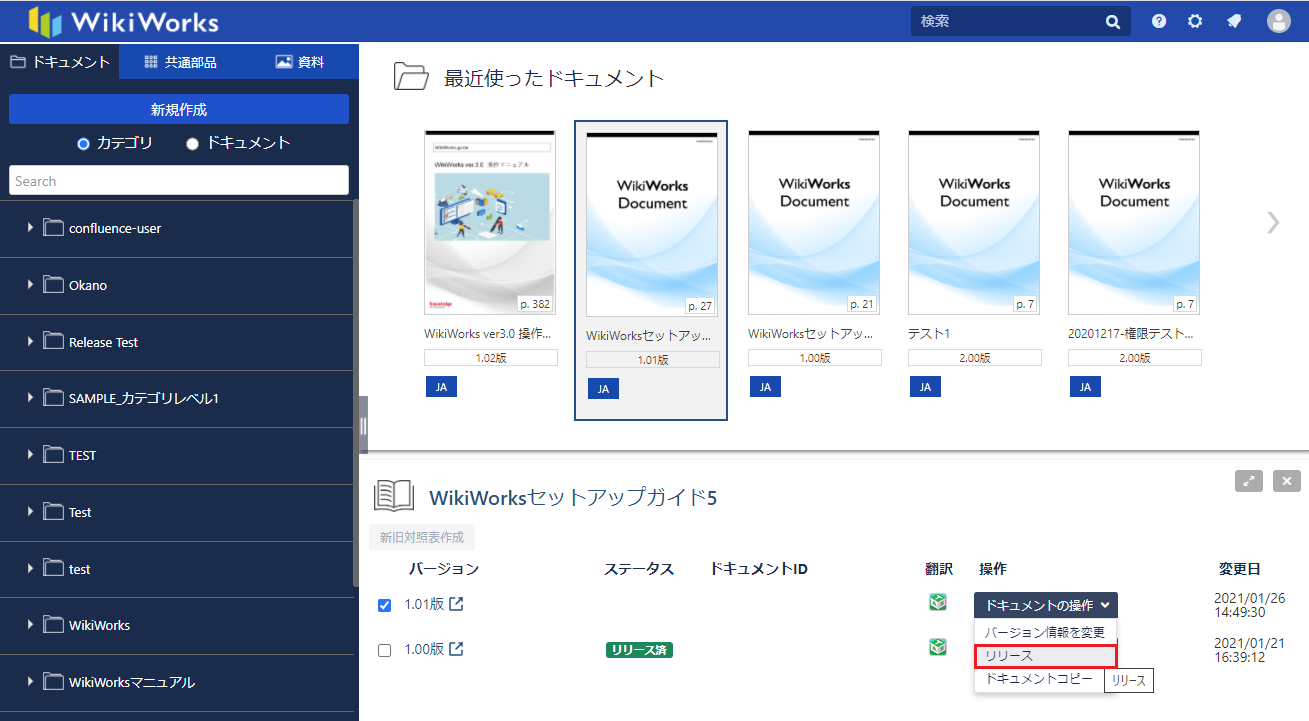
Task: Click translation icon for version 1.00
Action: click(937, 647)
